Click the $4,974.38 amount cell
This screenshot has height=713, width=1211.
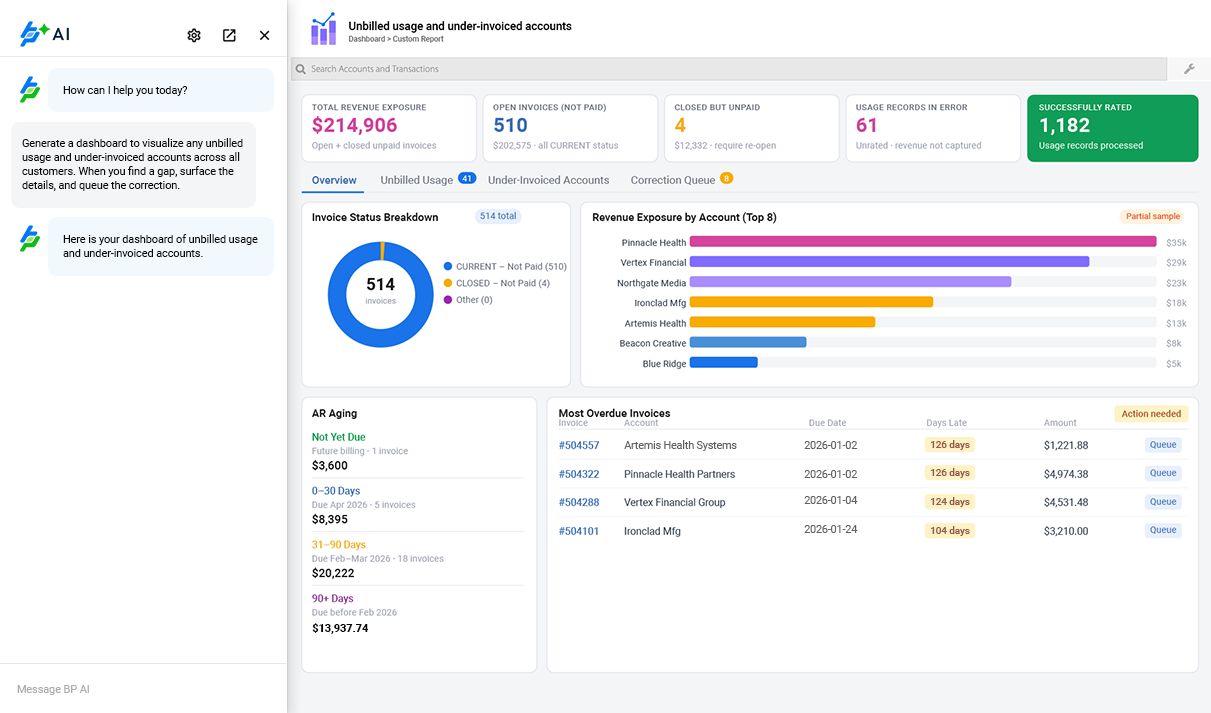(x=1066, y=474)
